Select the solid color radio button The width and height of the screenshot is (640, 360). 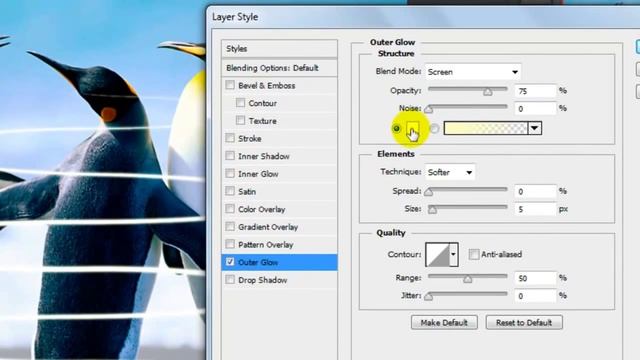click(396, 129)
